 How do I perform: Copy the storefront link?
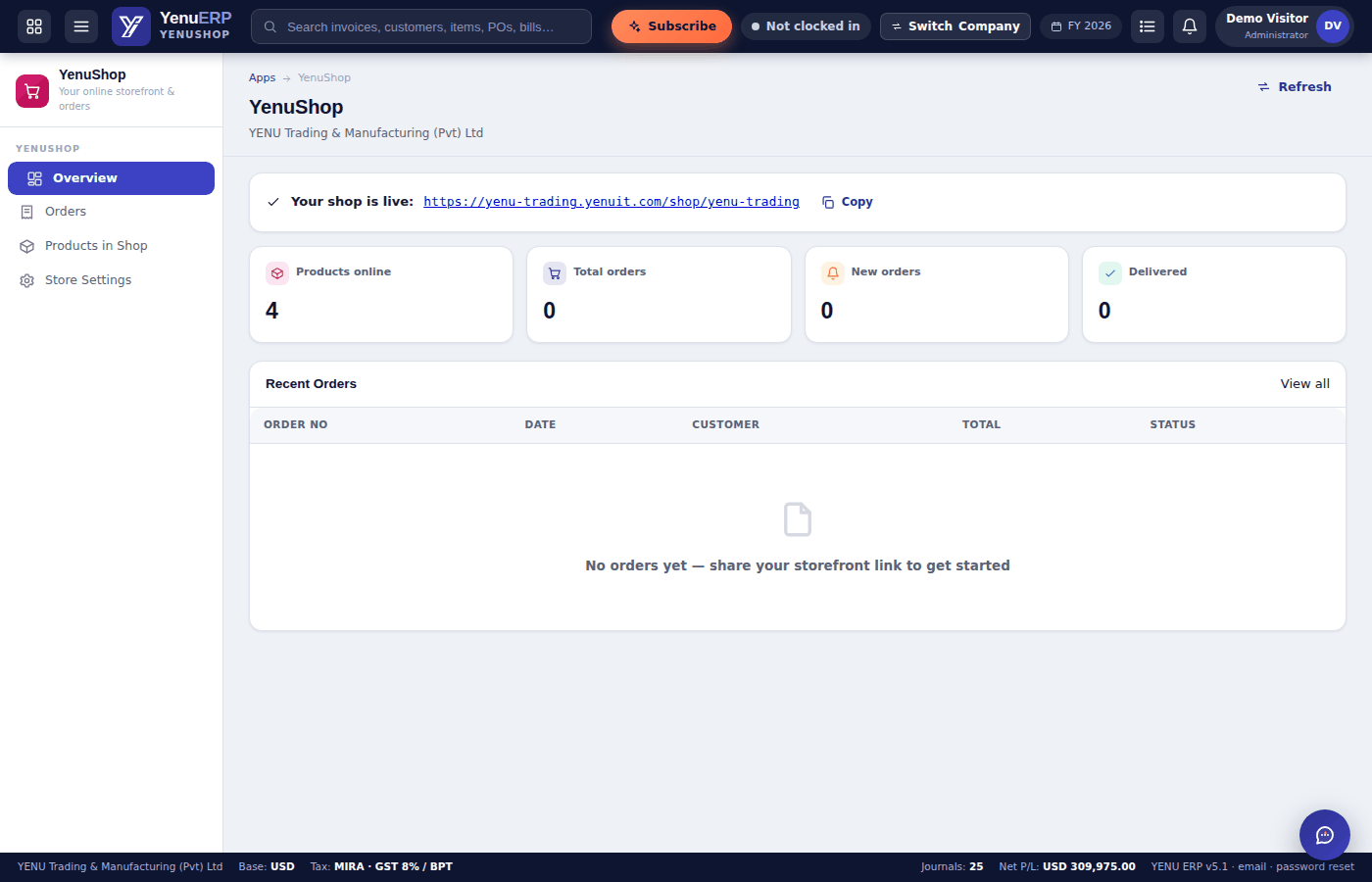tap(848, 202)
